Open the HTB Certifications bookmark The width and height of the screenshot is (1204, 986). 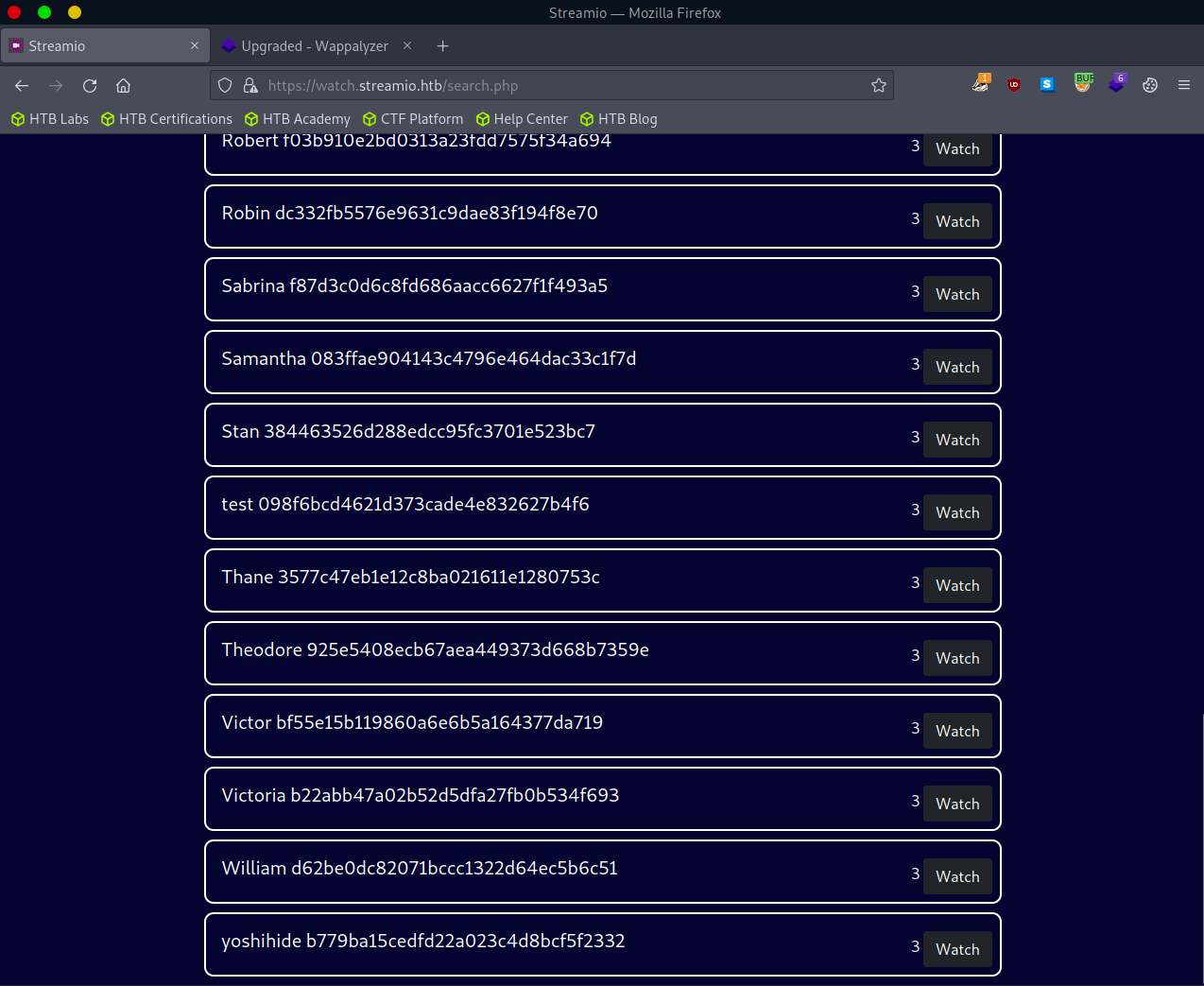166,119
